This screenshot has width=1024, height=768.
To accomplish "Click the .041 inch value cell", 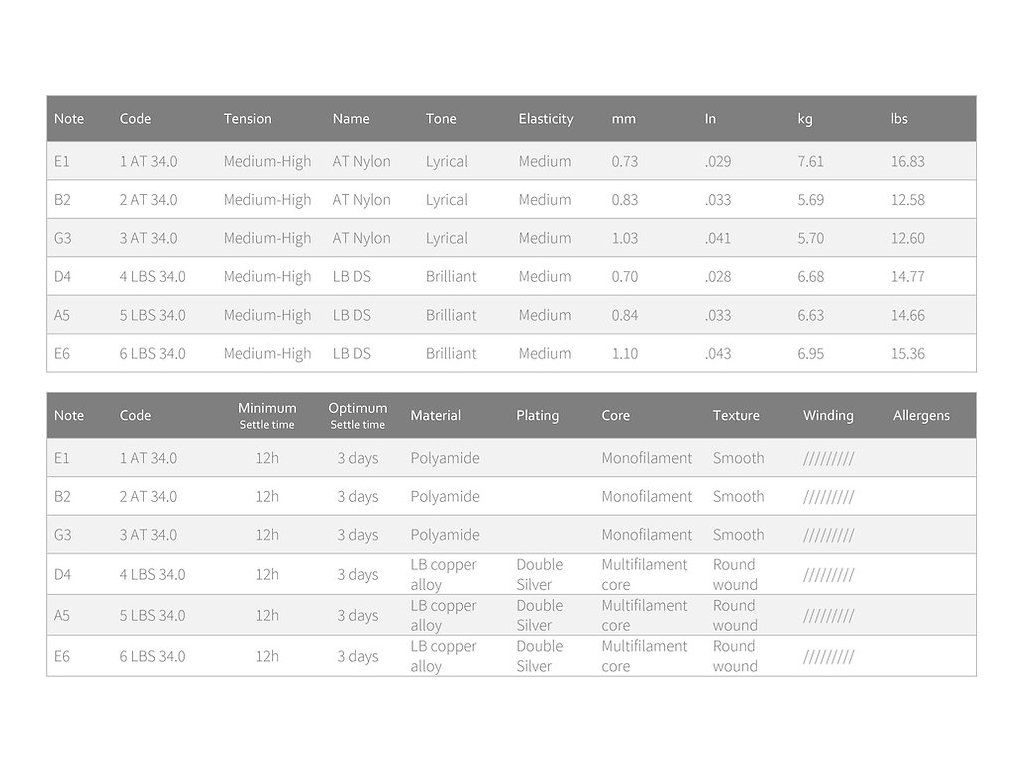I will tap(717, 238).
